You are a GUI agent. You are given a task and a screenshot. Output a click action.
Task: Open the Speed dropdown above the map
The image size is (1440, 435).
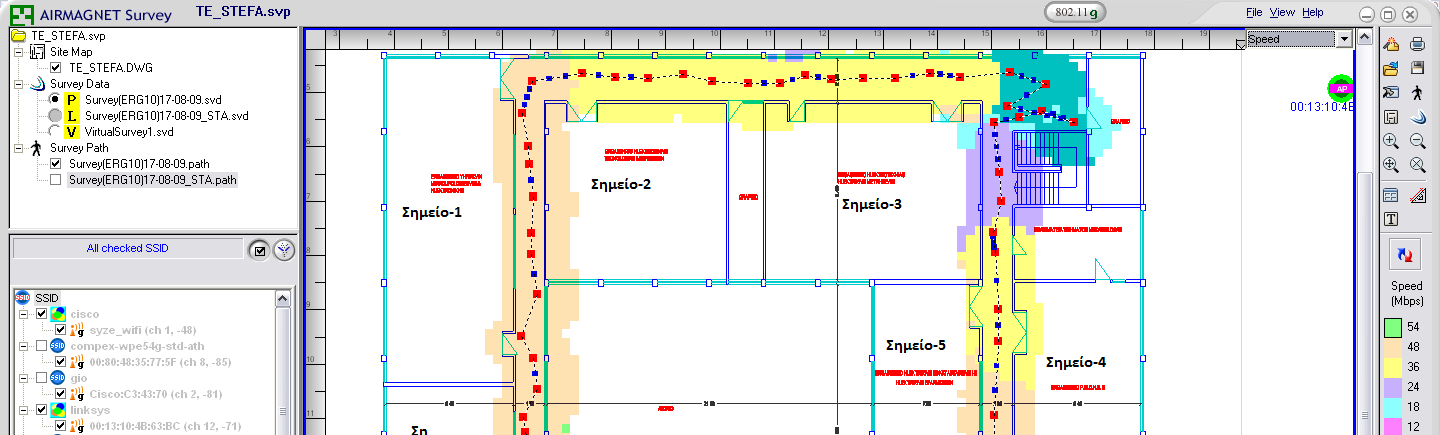coord(1344,39)
